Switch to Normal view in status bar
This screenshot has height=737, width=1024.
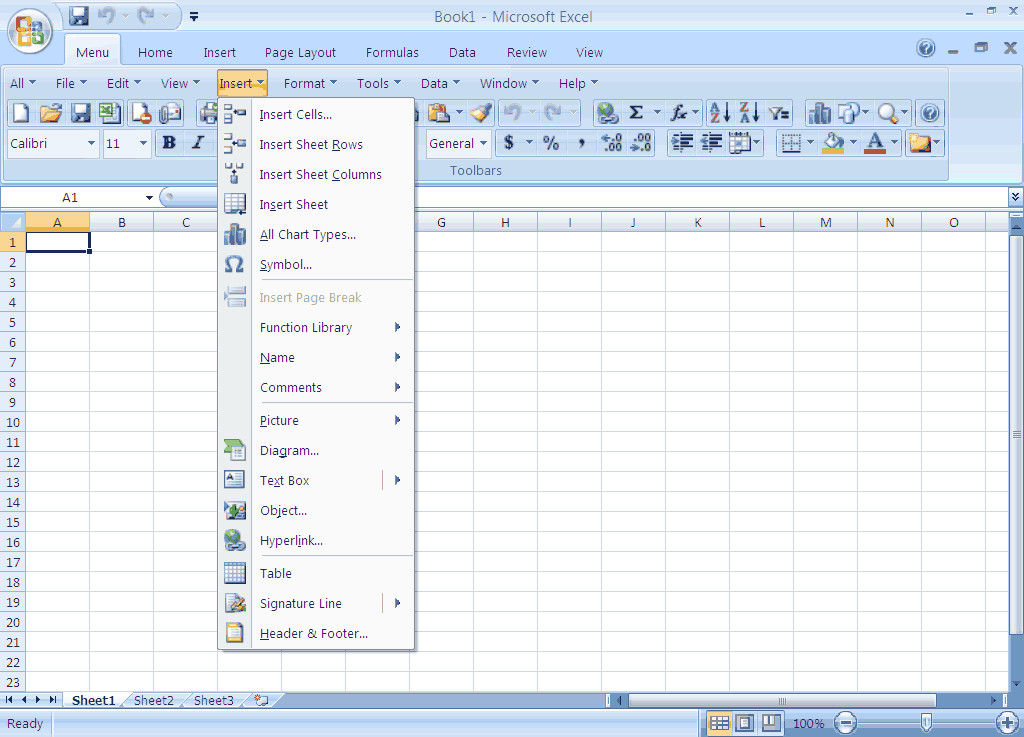720,723
